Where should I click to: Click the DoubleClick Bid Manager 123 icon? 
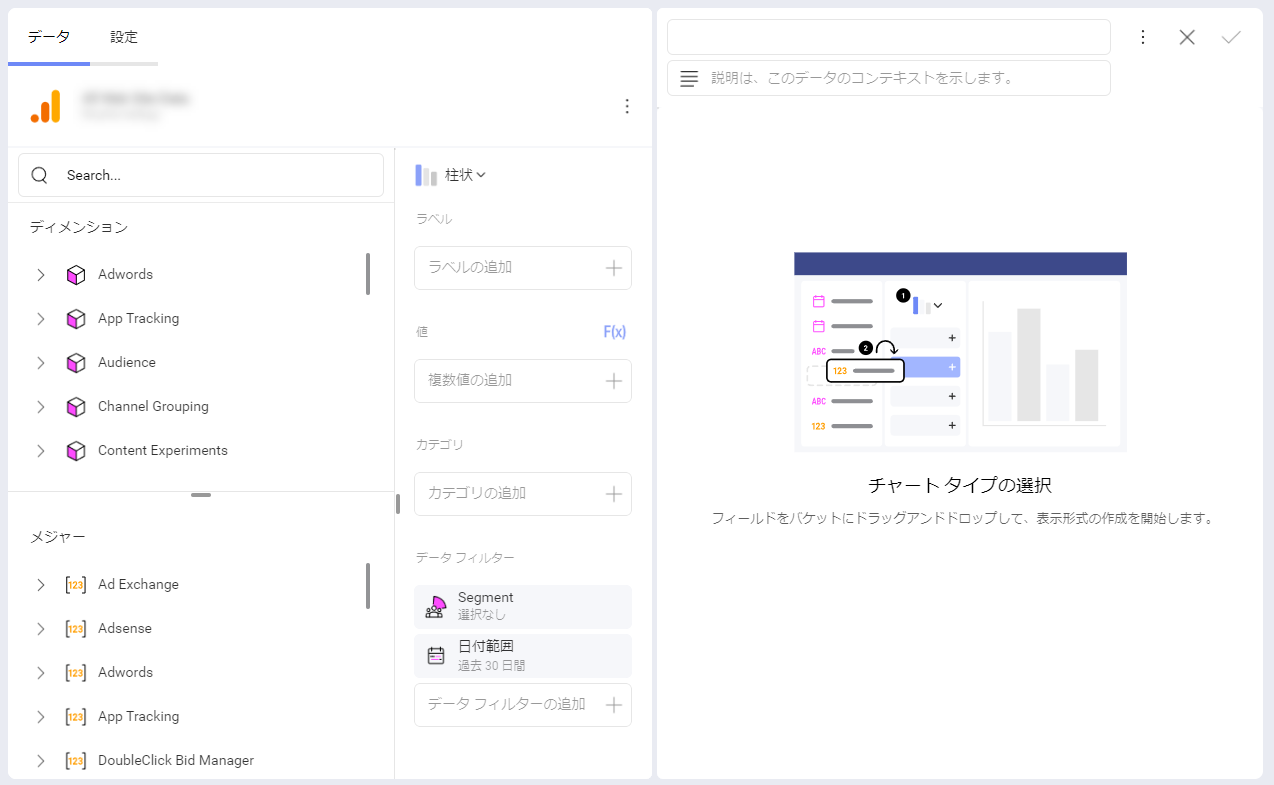76,761
